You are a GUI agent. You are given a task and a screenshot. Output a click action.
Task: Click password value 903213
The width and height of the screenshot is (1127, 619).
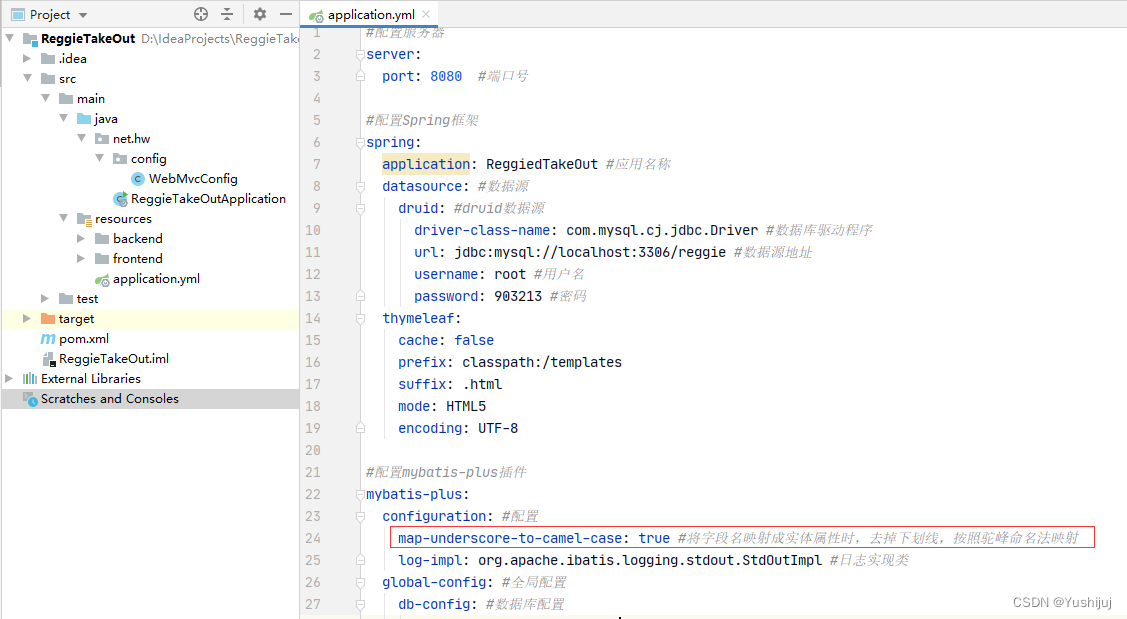point(518,296)
